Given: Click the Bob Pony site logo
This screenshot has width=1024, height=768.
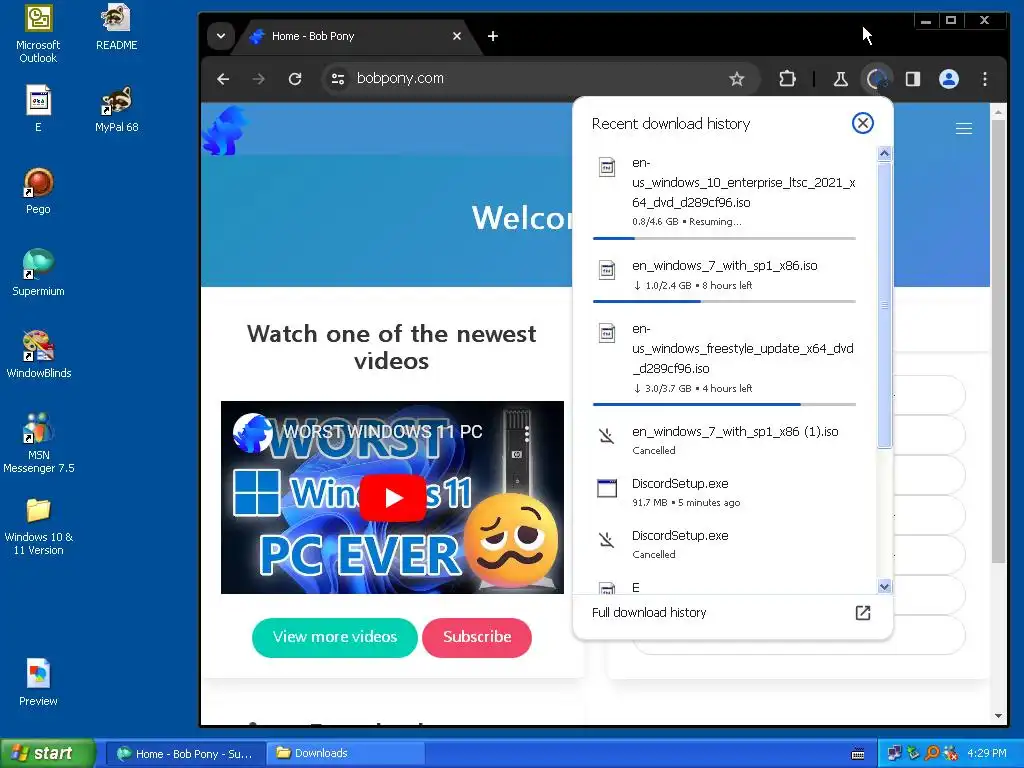Looking at the screenshot, I should 225,131.
